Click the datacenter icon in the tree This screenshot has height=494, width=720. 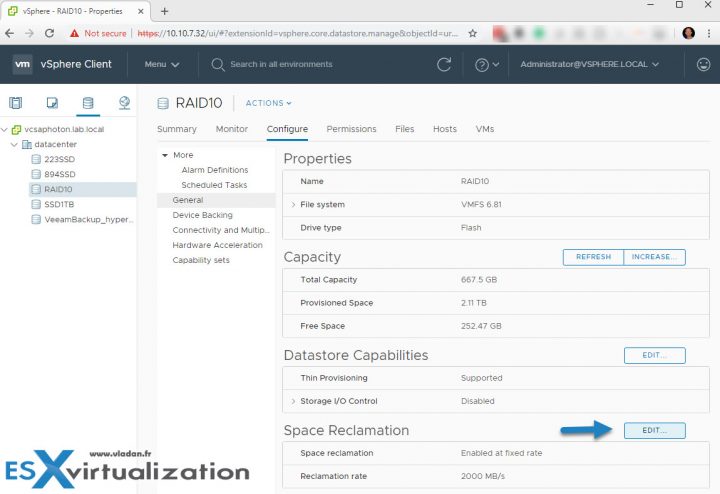[x=27, y=145]
